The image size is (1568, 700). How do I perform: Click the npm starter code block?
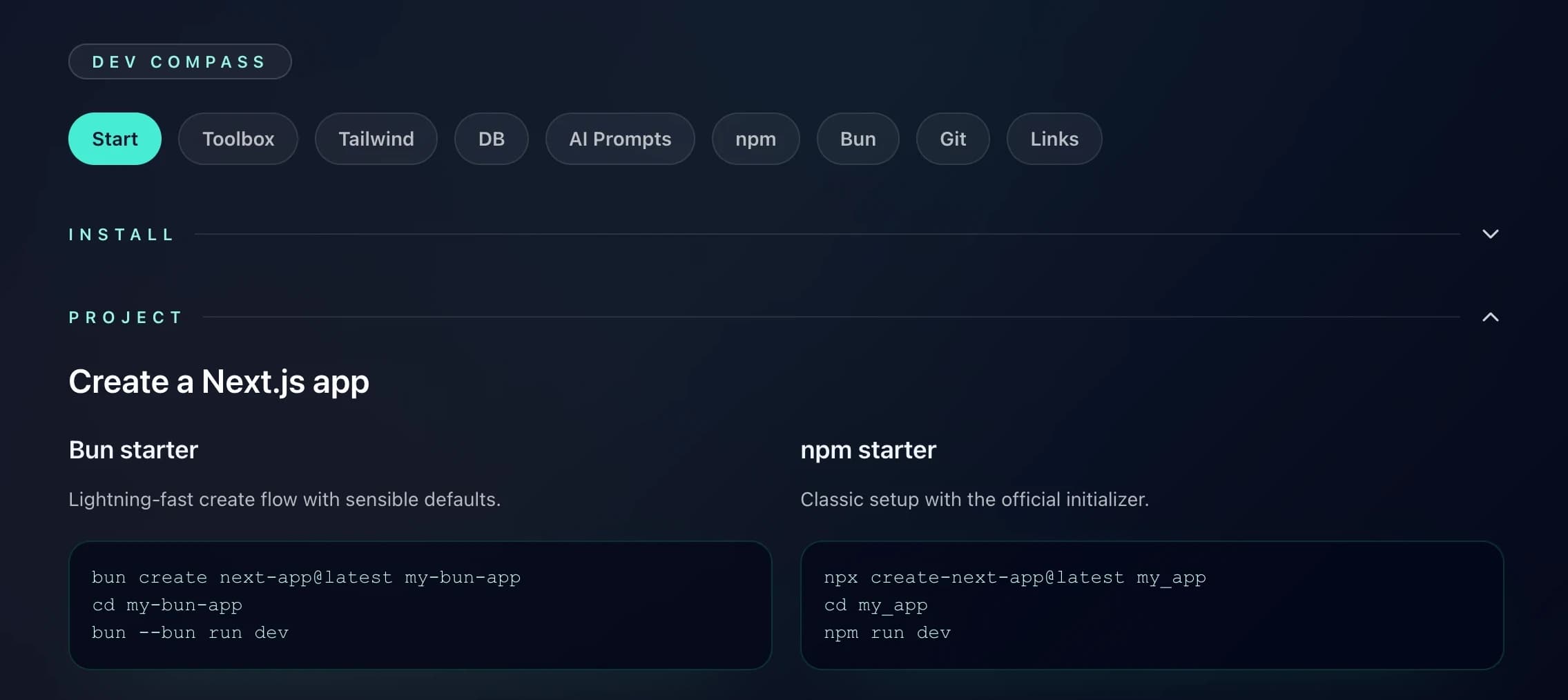click(1151, 605)
